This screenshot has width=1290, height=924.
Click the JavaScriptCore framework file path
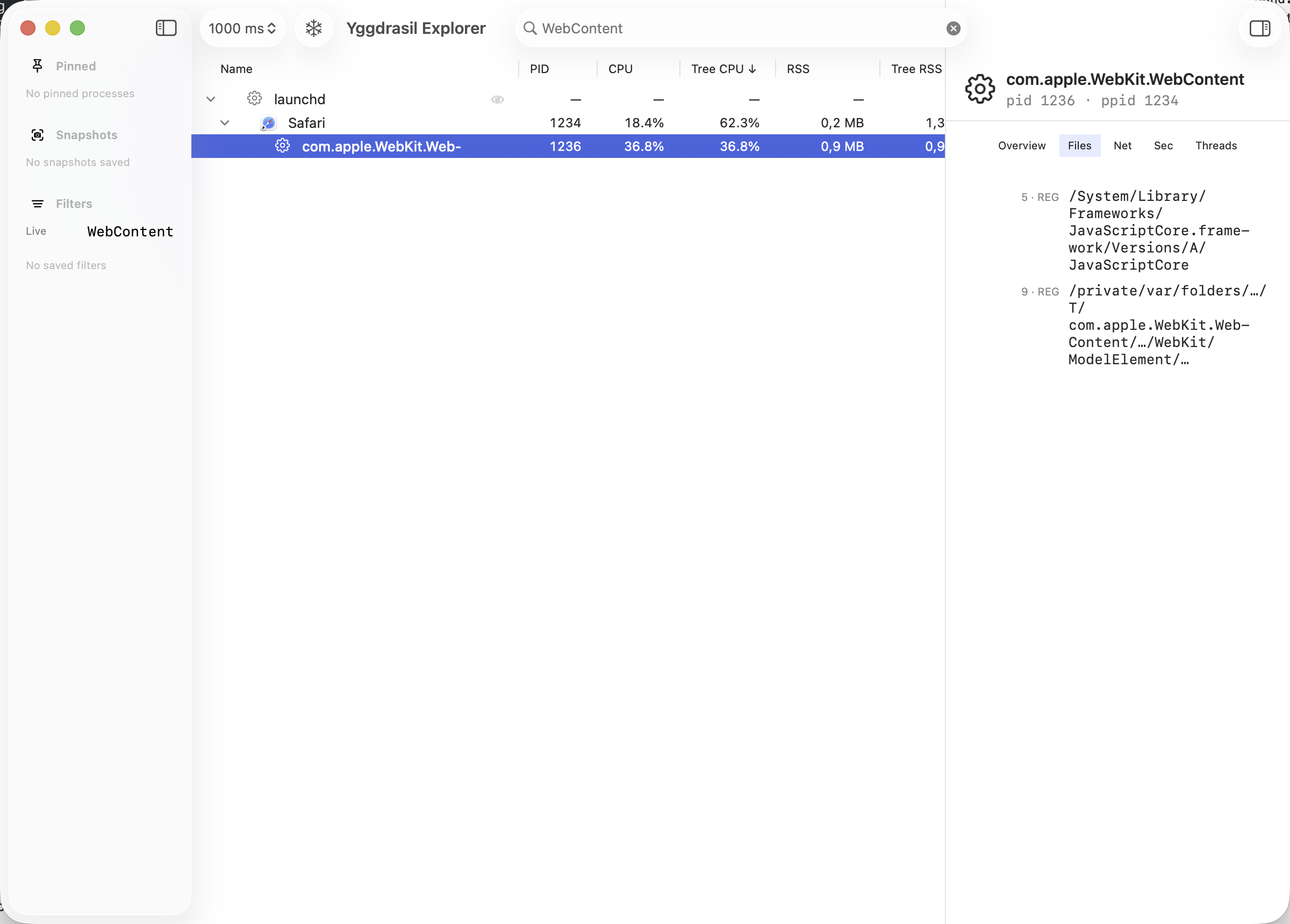click(x=1159, y=230)
